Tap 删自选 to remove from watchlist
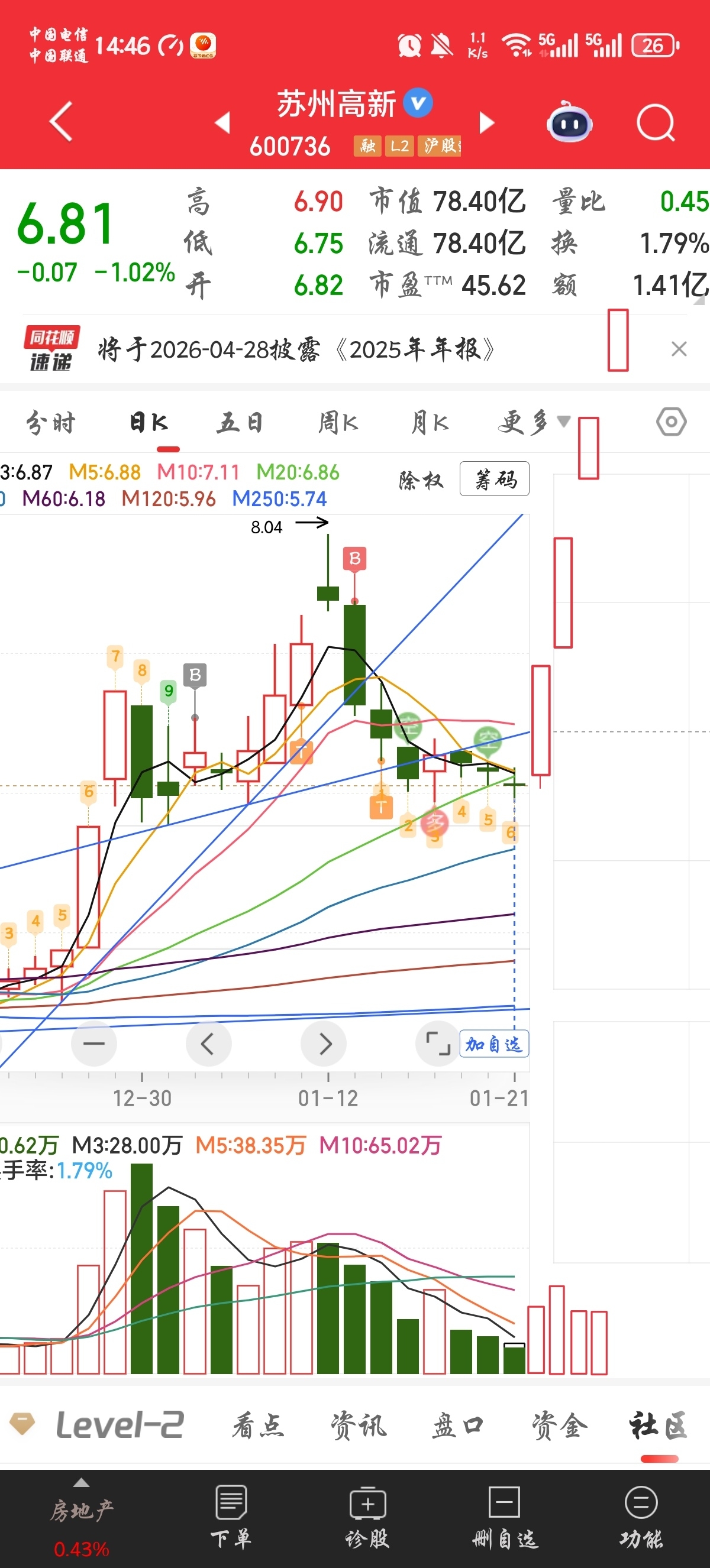The image size is (710, 1568). (x=505, y=1517)
